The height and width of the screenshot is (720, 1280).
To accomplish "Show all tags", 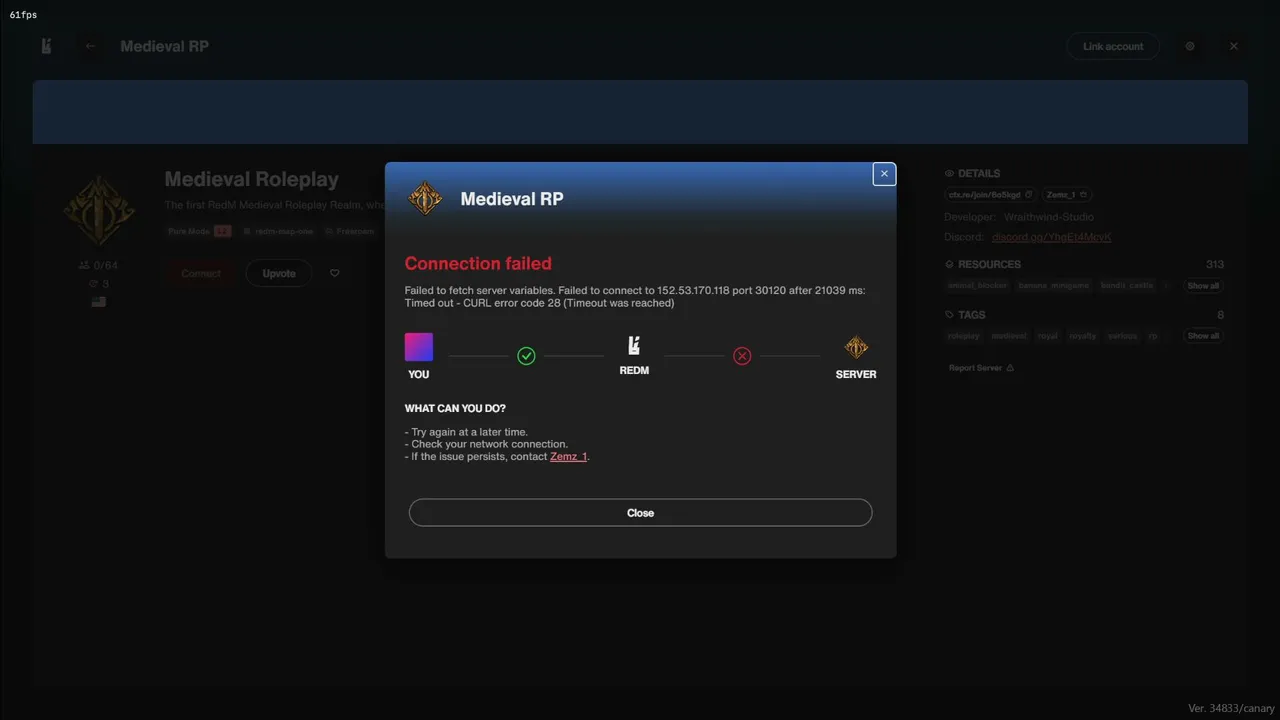I will [1203, 336].
